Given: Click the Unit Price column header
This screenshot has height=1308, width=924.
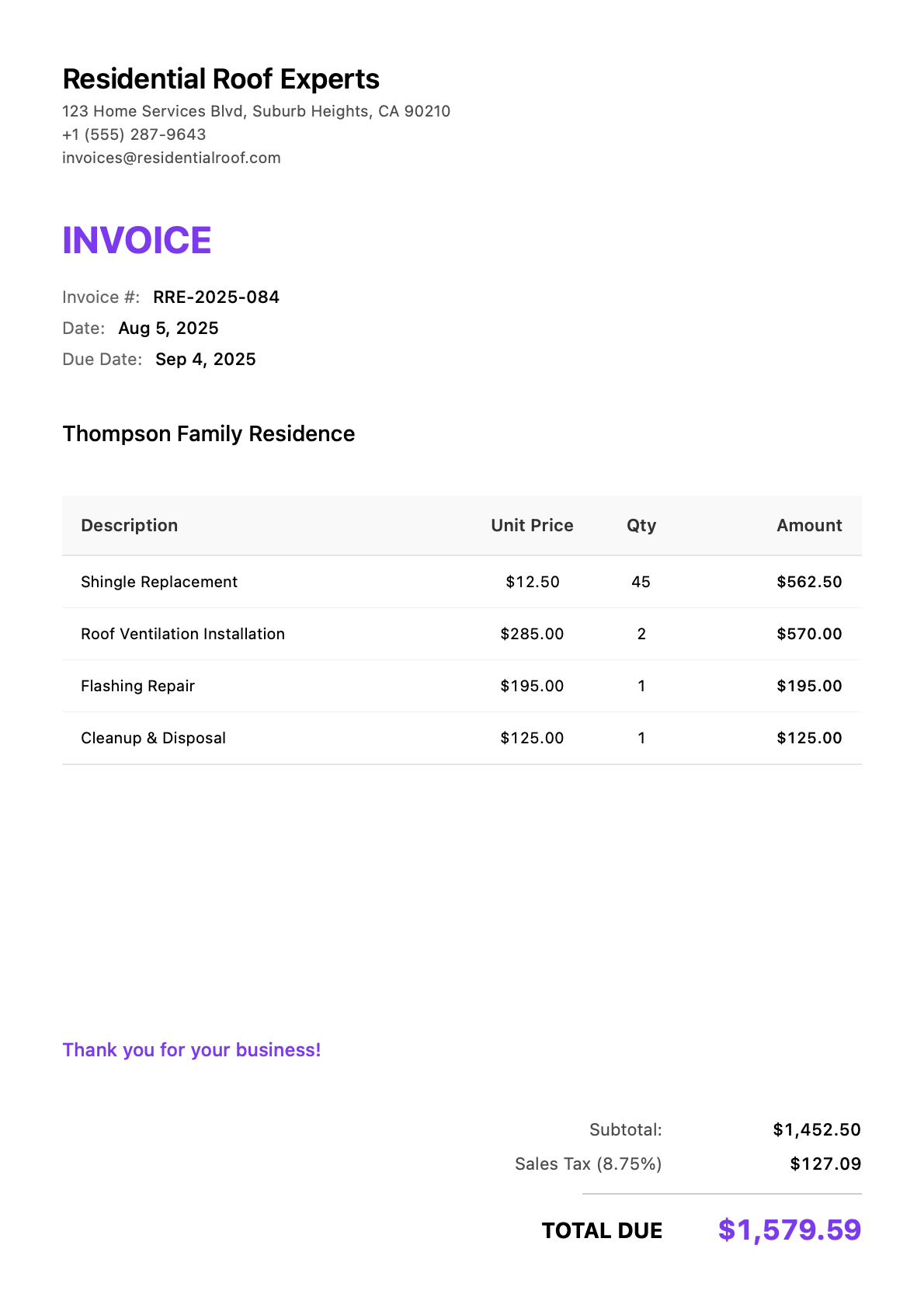Looking at the screenshot, I should pos(532,525).
